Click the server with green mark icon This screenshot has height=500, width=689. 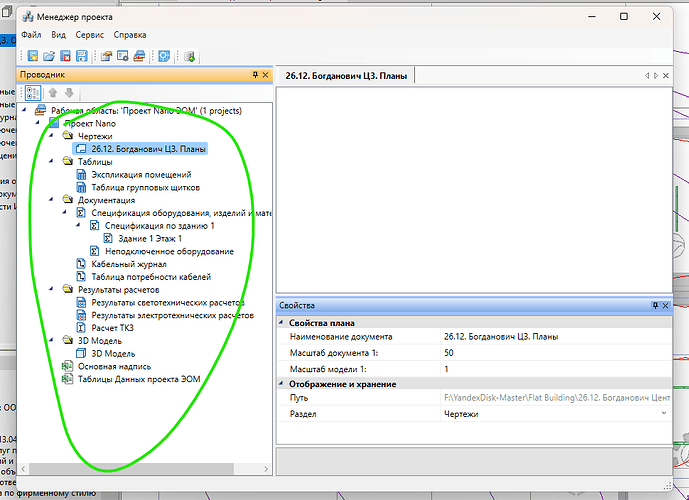click(x=189, y=56)
